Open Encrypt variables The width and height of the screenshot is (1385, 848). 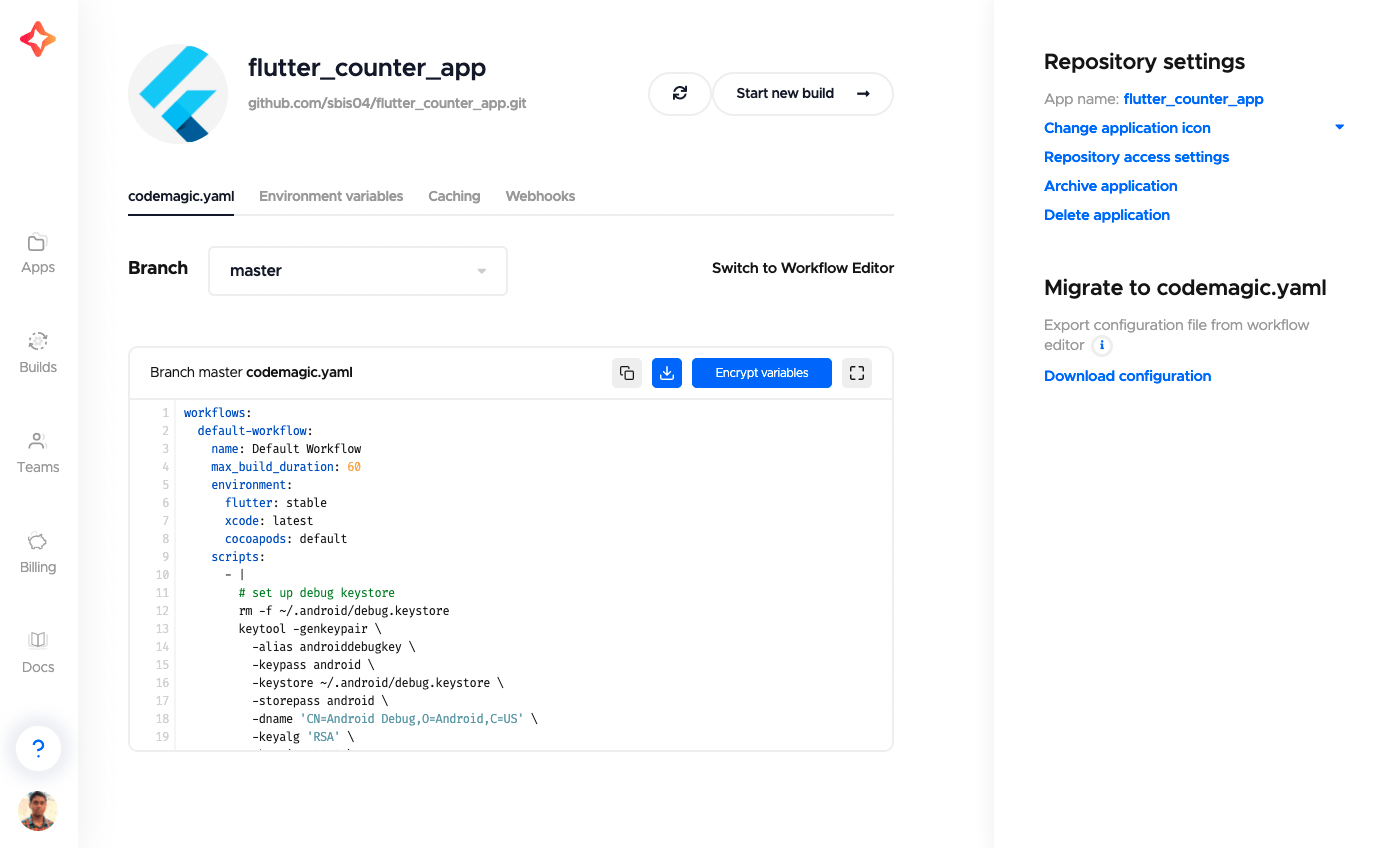coord(761,372)
